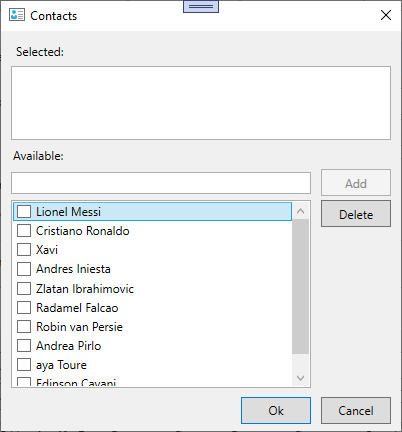Tick the aya Toure checkbox
Viewport: 402px width, 432px height.
pos(24,365)
